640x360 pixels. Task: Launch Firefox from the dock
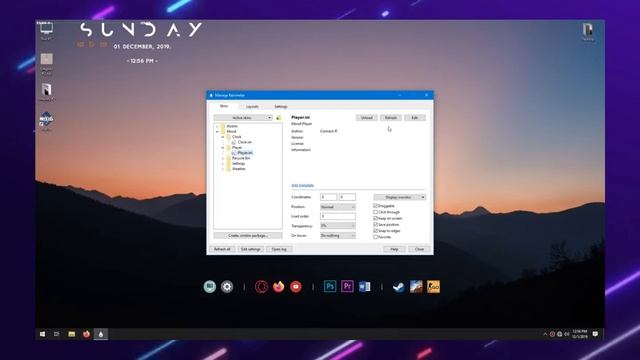tap(279, 287)
